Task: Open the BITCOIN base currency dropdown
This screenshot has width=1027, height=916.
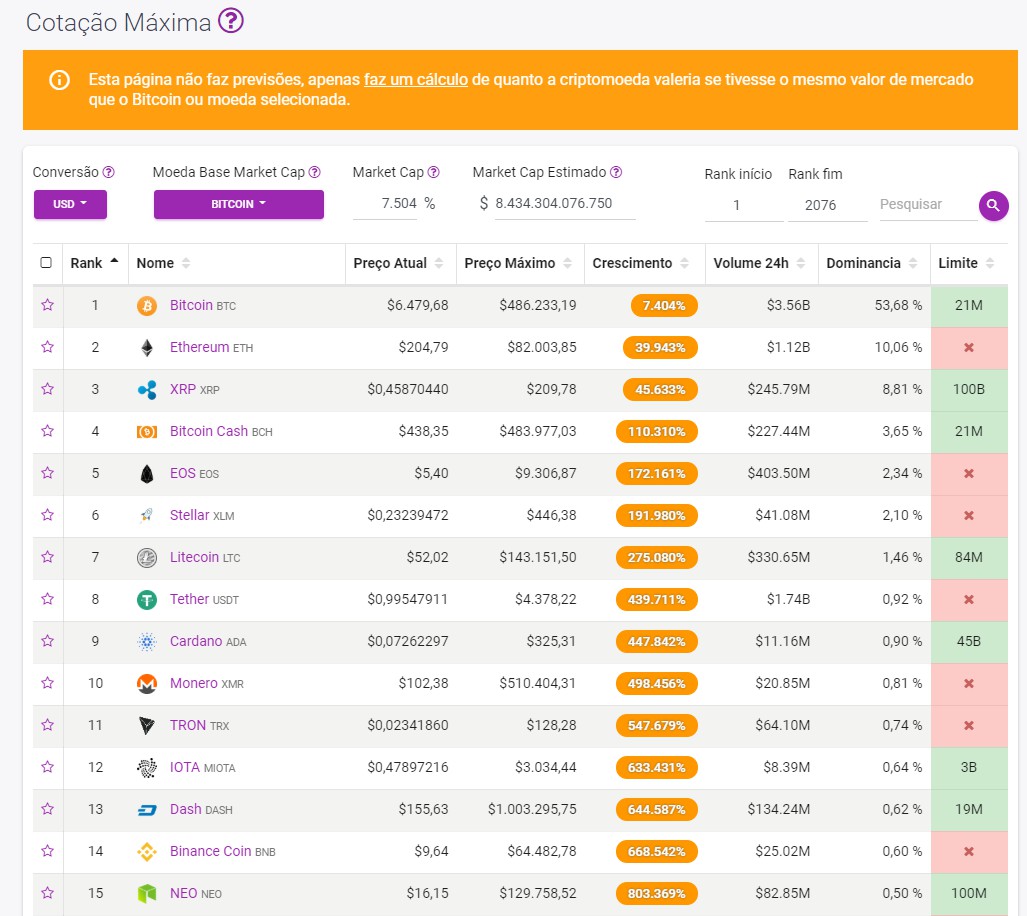Action: (238, 204)
